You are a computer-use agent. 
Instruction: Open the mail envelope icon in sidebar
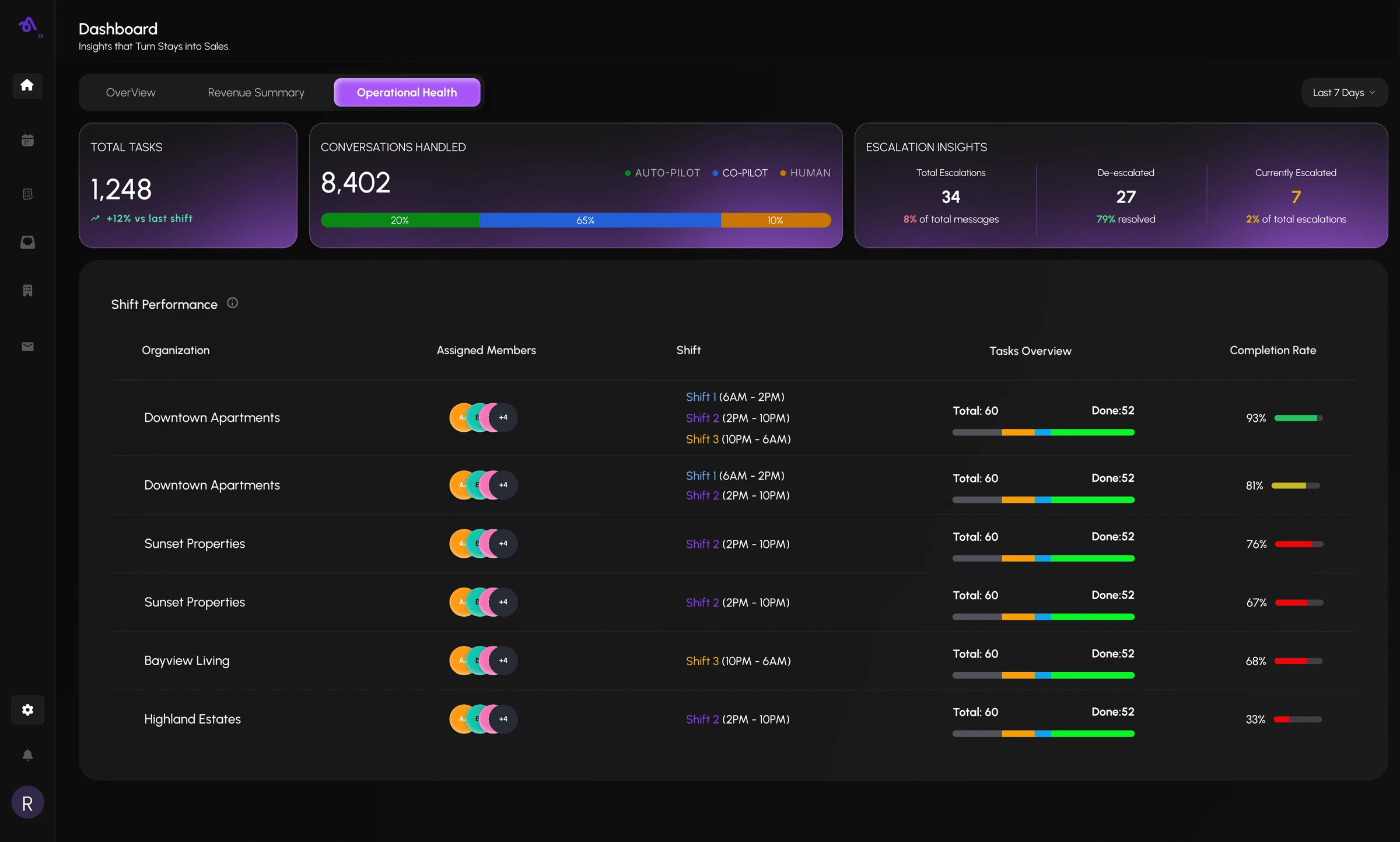(27, 347)
